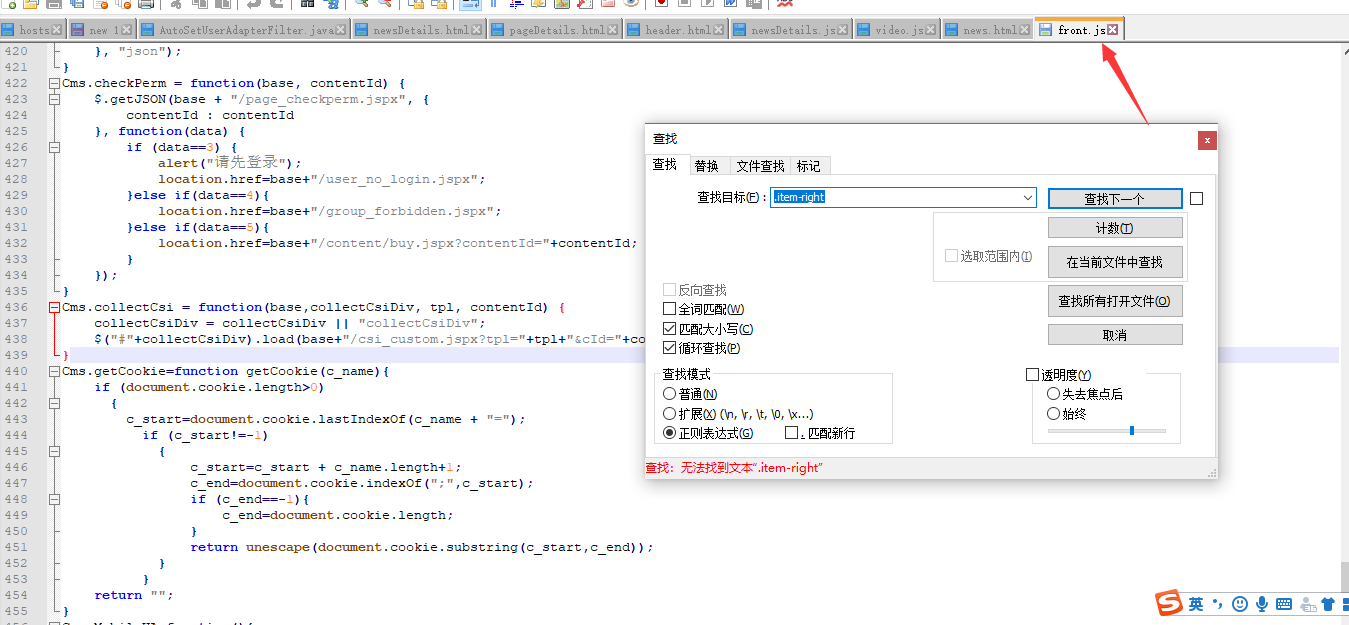Close the pageDetails.html tab
The width and height of the screenshot is (1349, 625).
[x=613, y=30]
